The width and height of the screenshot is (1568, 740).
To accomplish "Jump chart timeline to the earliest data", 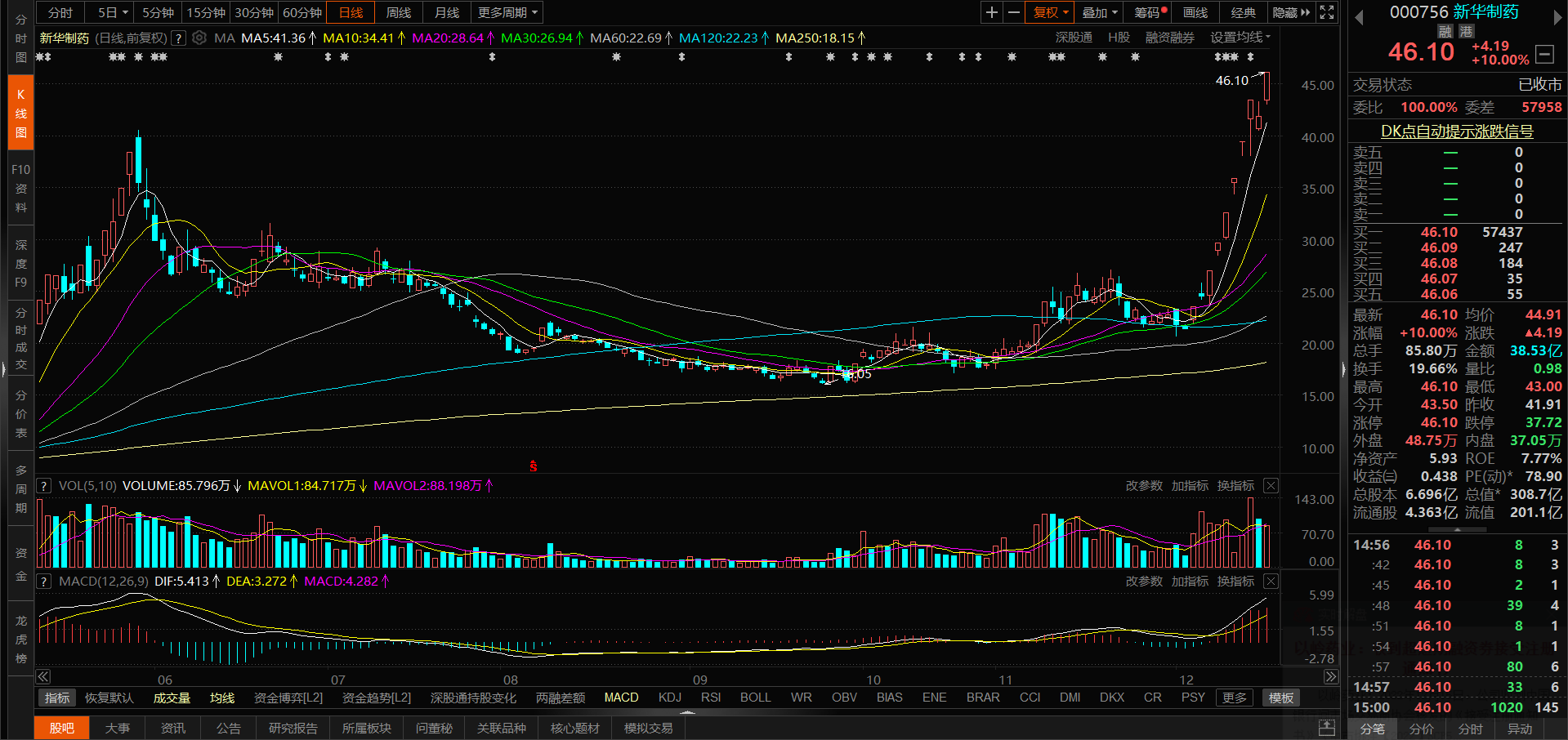I will [x=43, y=676].
